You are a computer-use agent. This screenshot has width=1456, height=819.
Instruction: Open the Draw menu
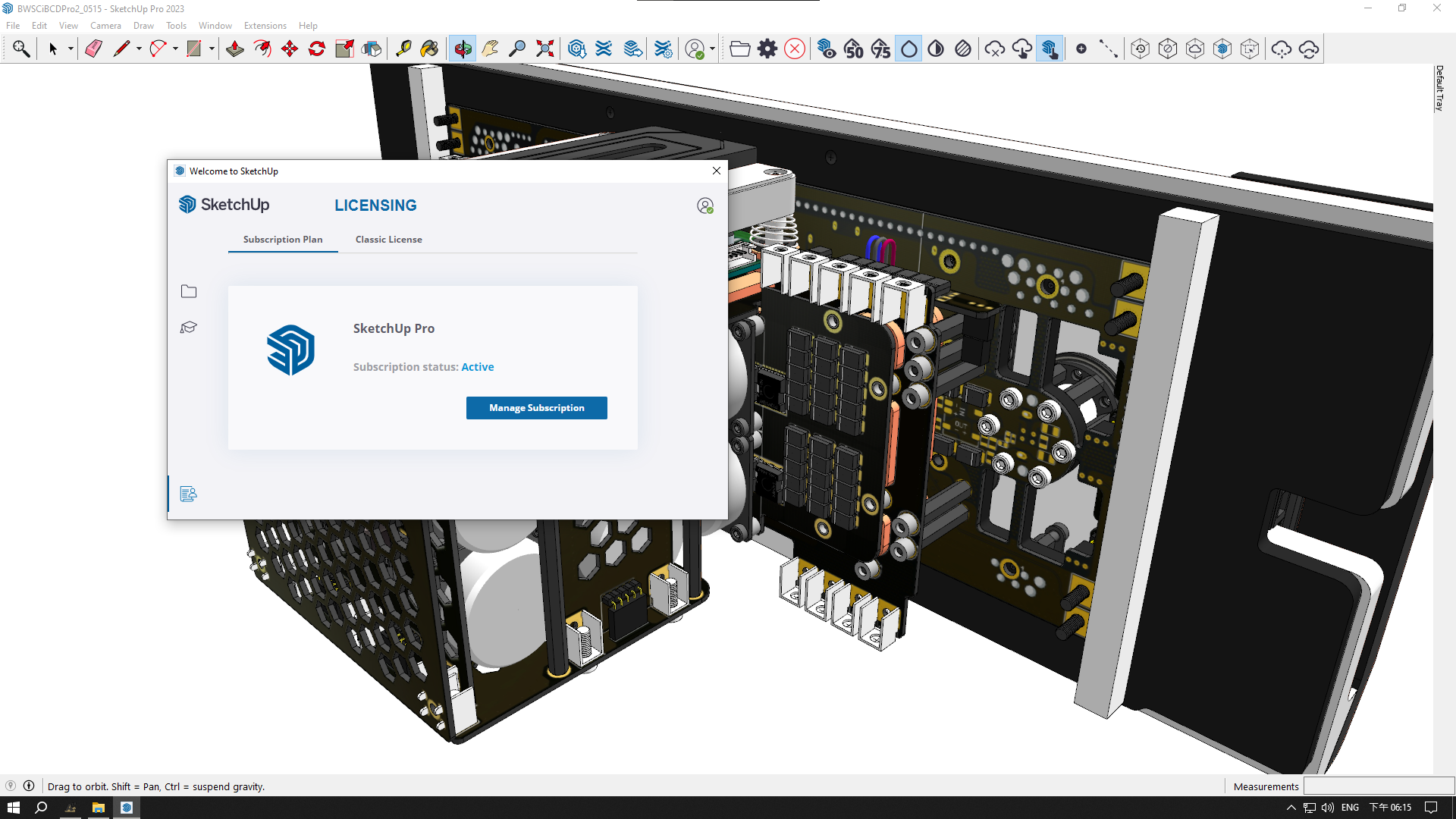[143, 25]
